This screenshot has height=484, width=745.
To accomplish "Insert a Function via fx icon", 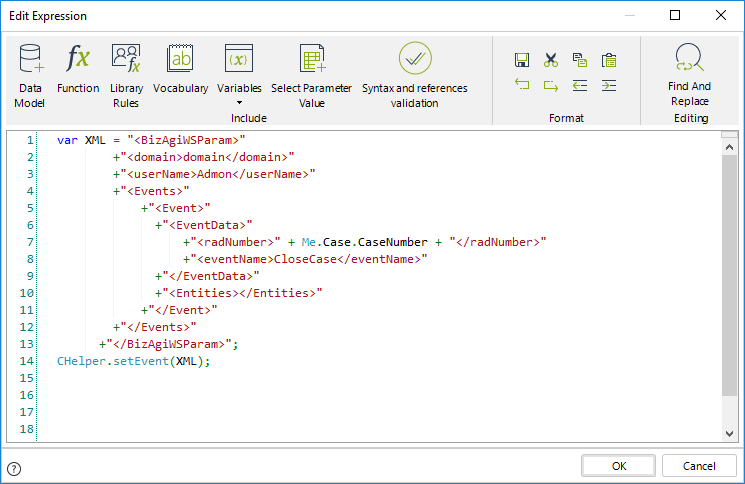I will 78,69.
